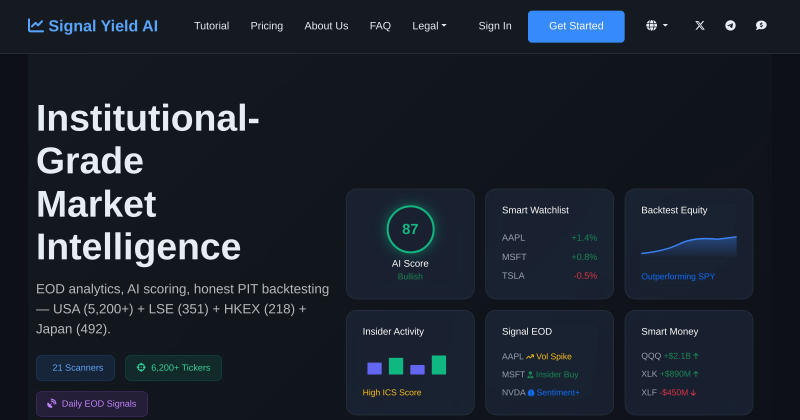This screenshot has height=420, width=800.
Task: Open the FAQ nav link
Action: 380,26
